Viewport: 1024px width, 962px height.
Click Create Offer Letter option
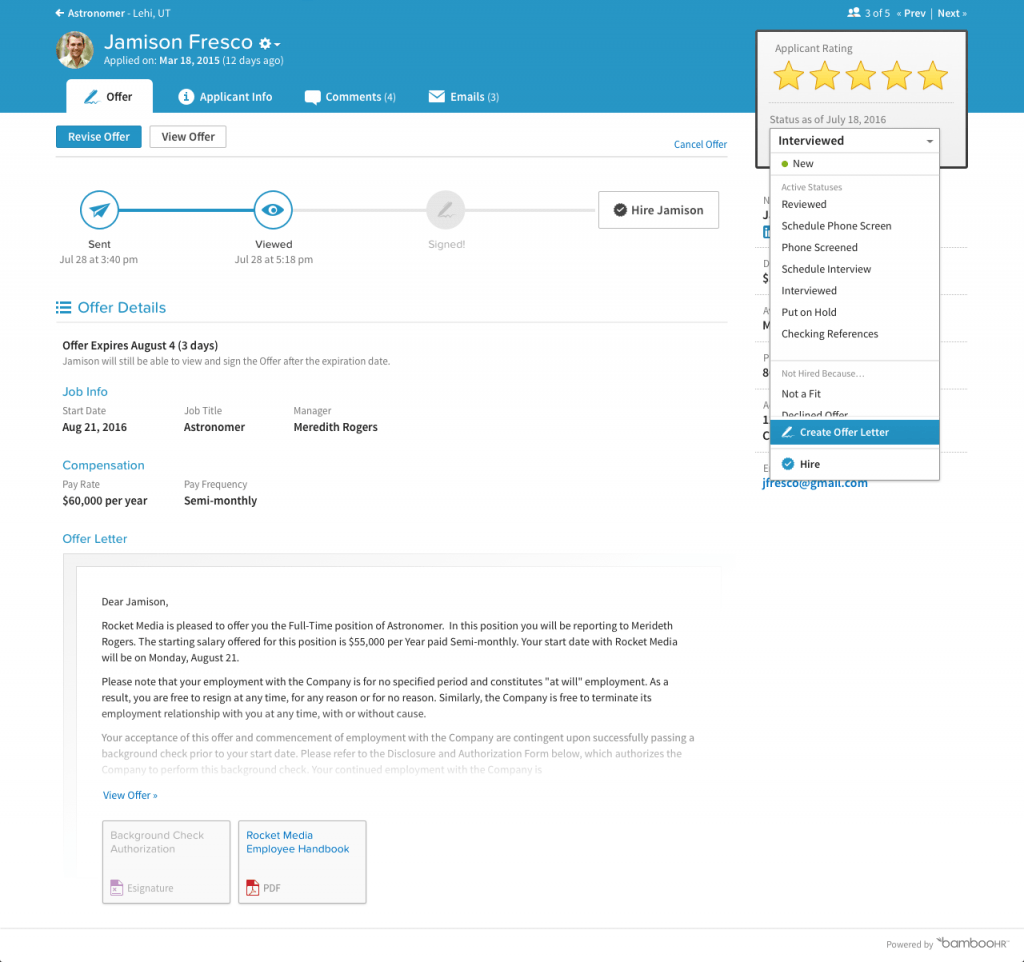click(854, 432)
